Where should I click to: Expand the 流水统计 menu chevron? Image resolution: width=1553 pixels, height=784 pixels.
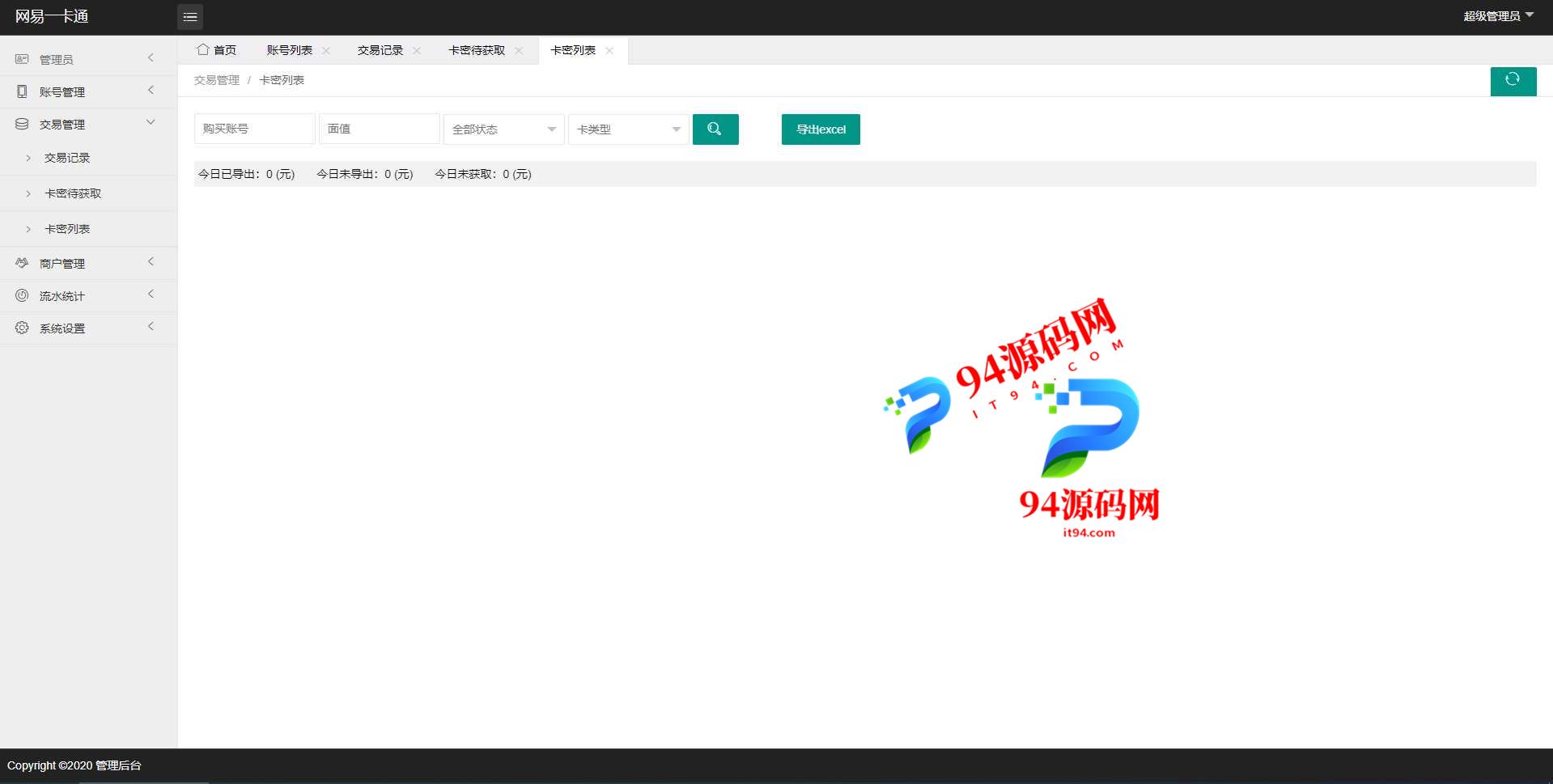(151, 294)
